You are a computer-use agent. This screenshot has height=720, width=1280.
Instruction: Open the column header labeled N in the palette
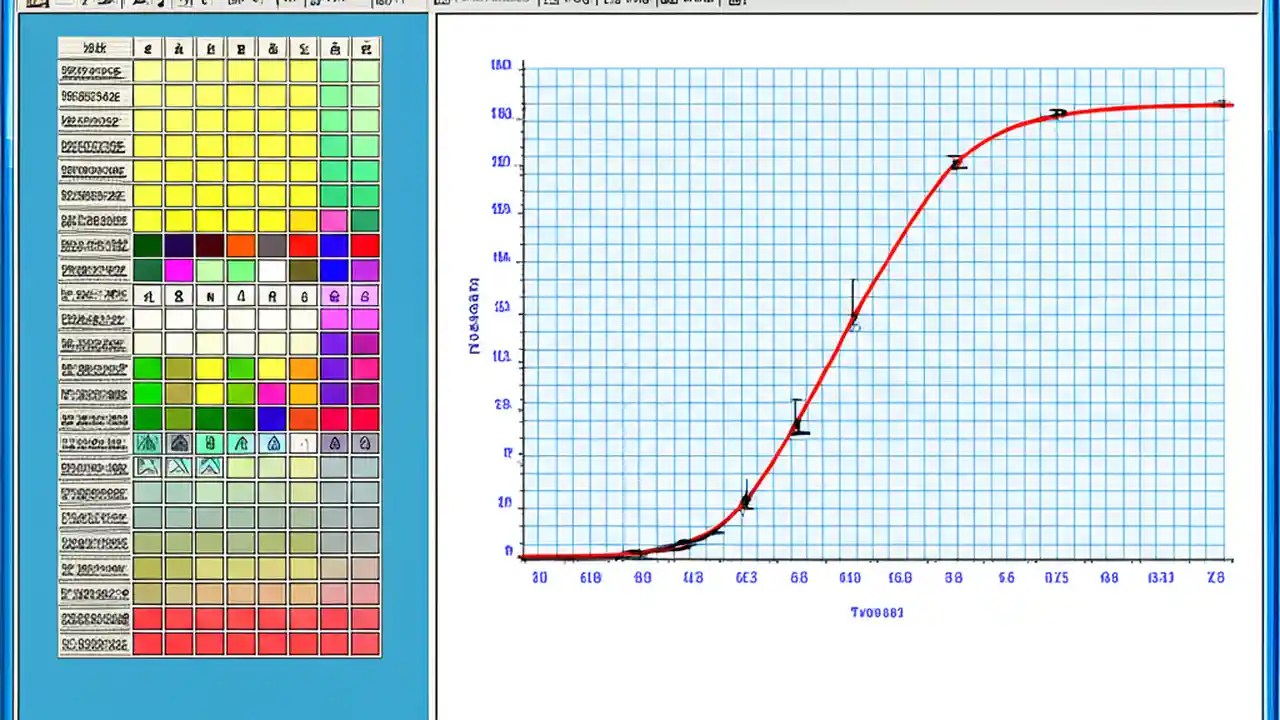[210, 296]
